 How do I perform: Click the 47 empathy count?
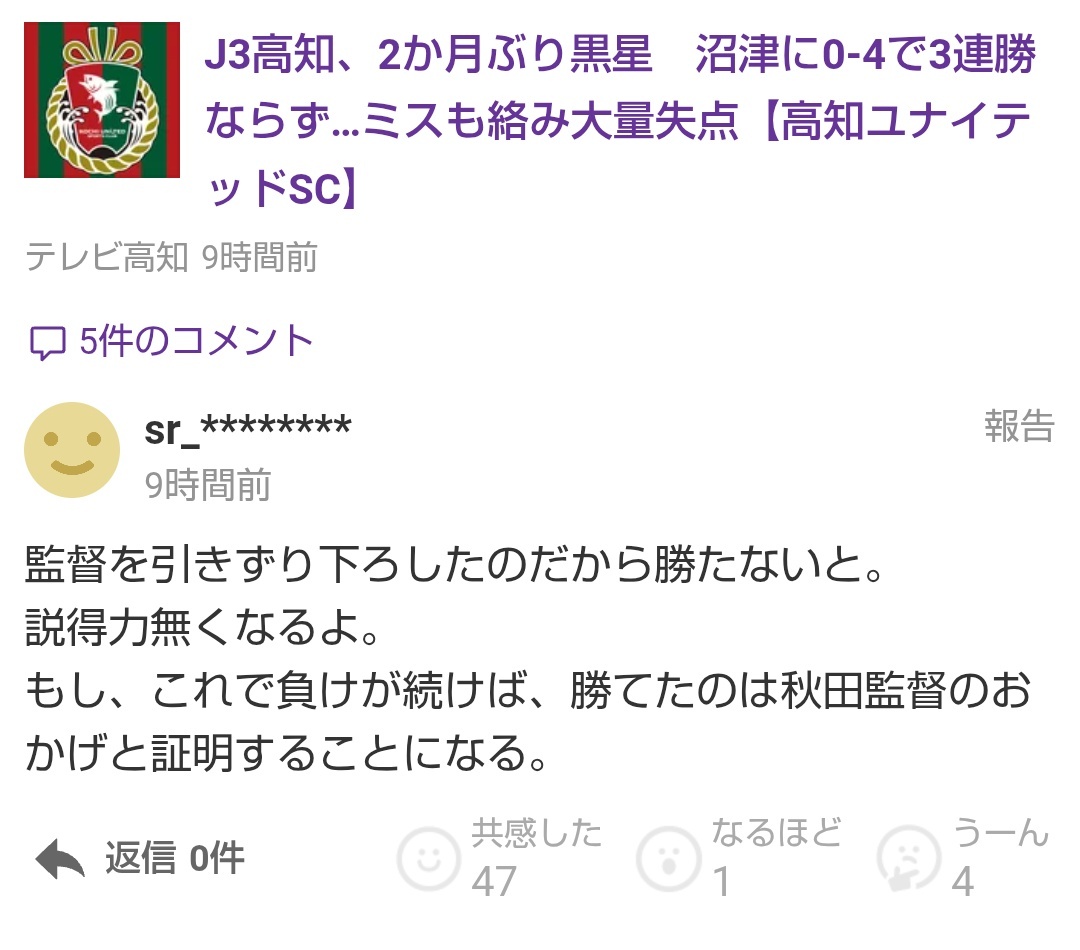(494, 881)
